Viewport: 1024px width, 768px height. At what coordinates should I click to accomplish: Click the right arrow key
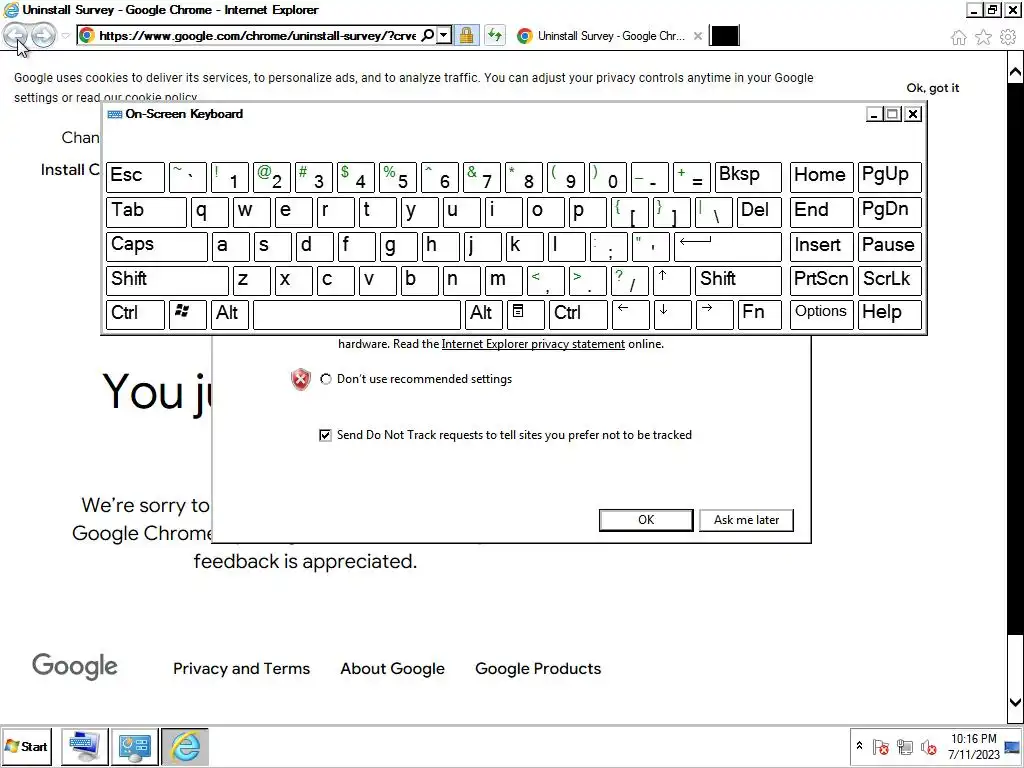[714, 314]
